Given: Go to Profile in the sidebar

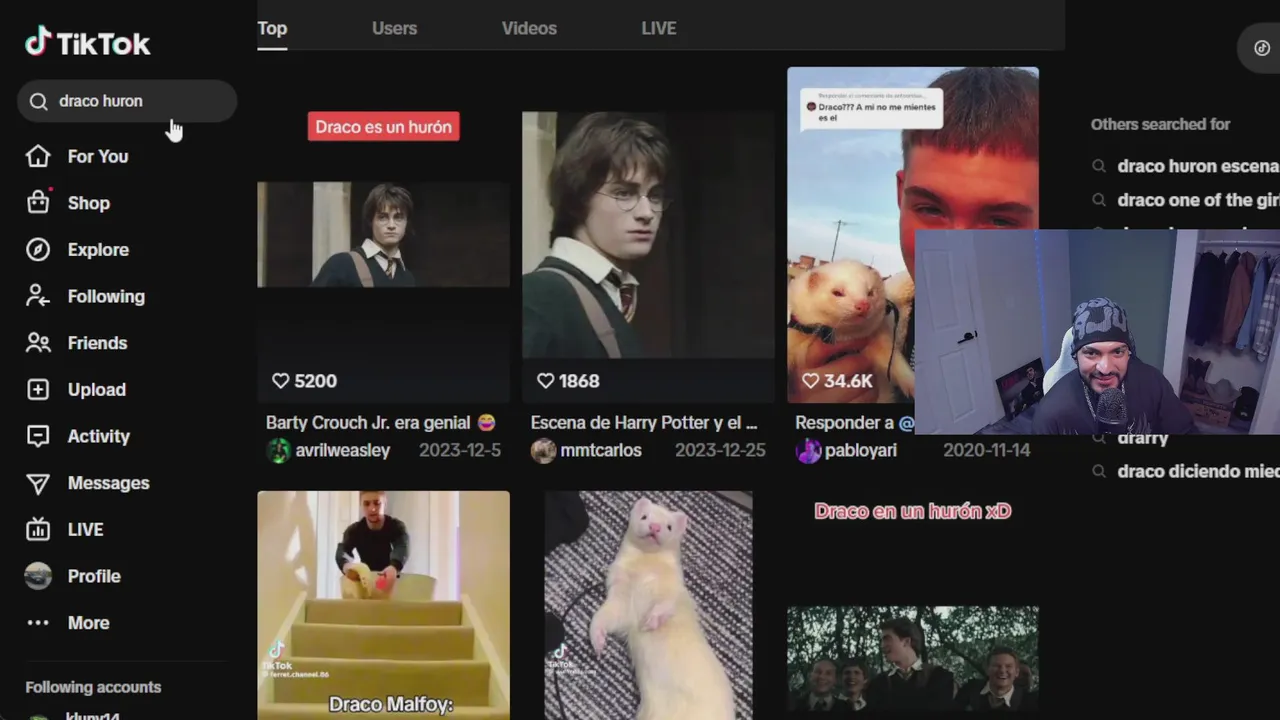Looking at the screenshot, I should pyautogui.click(x=94, y=576).
